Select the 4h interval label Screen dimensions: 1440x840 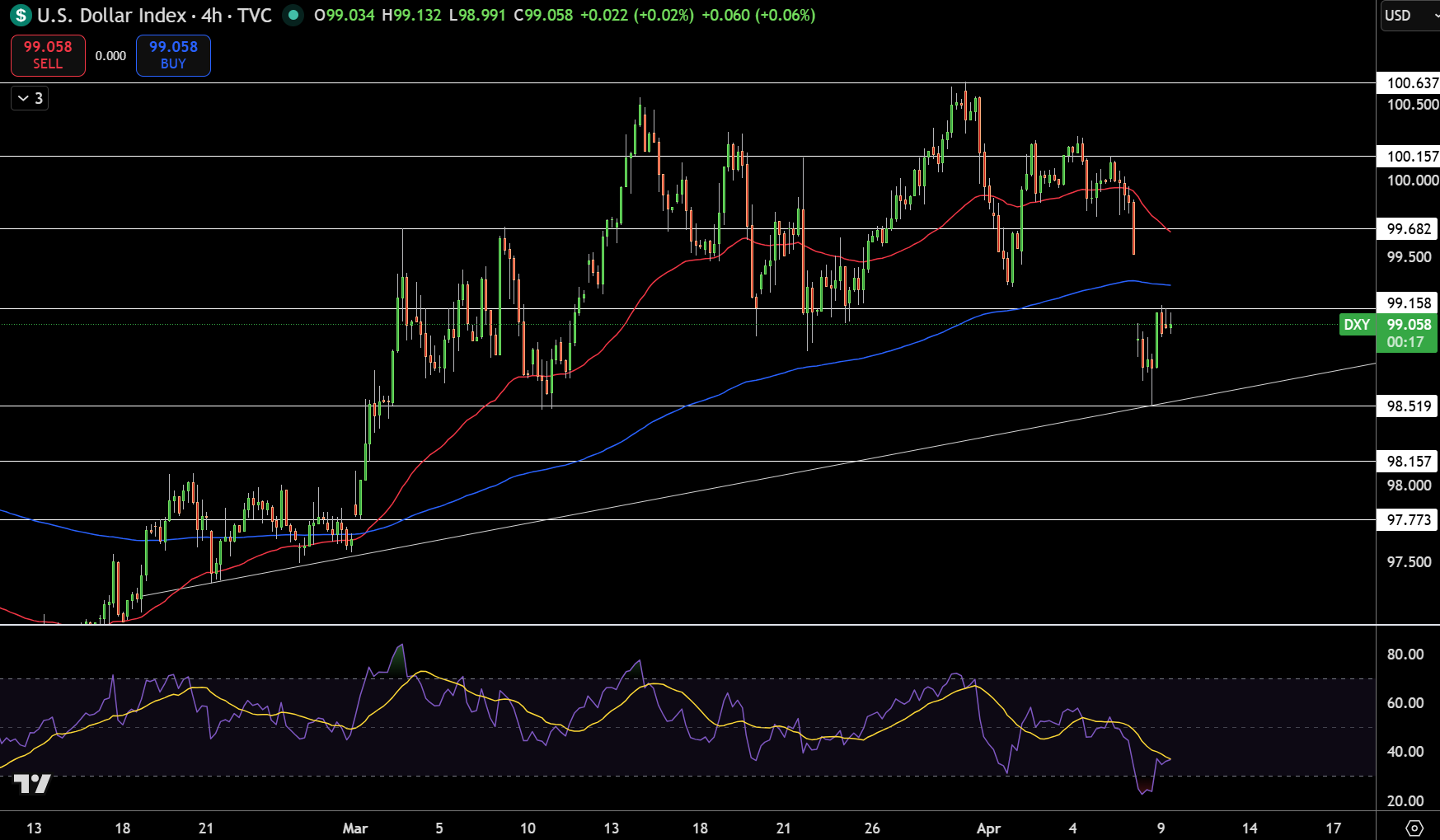pyautogui.click(x=211, y=15)
